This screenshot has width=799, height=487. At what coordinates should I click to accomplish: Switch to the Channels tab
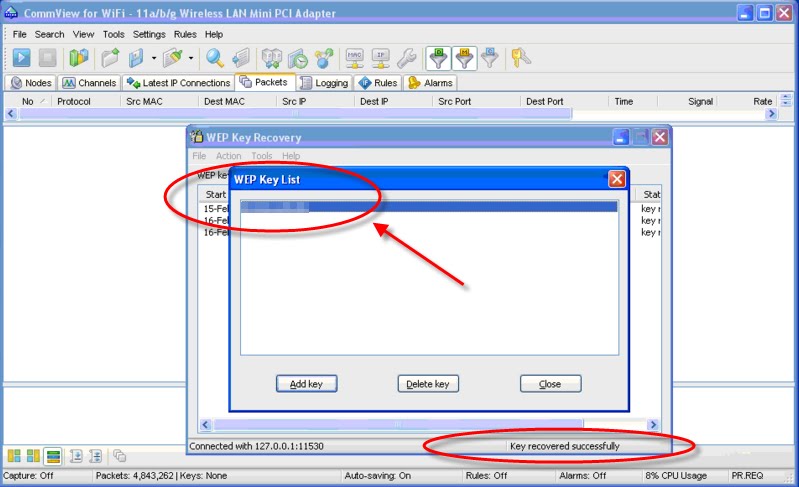click(x=89, y=83)
